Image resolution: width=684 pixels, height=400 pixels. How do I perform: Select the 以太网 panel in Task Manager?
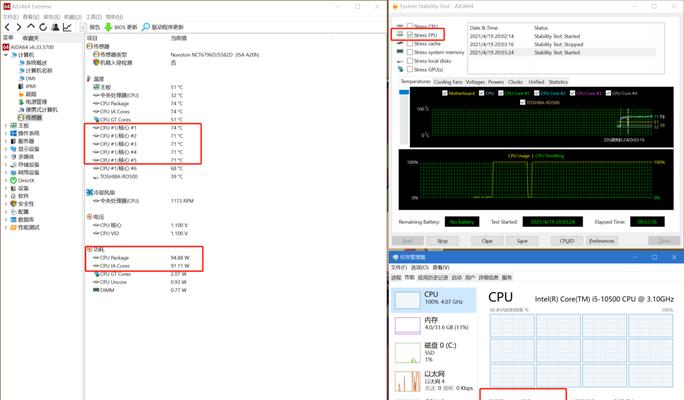[x=433, y=380]
